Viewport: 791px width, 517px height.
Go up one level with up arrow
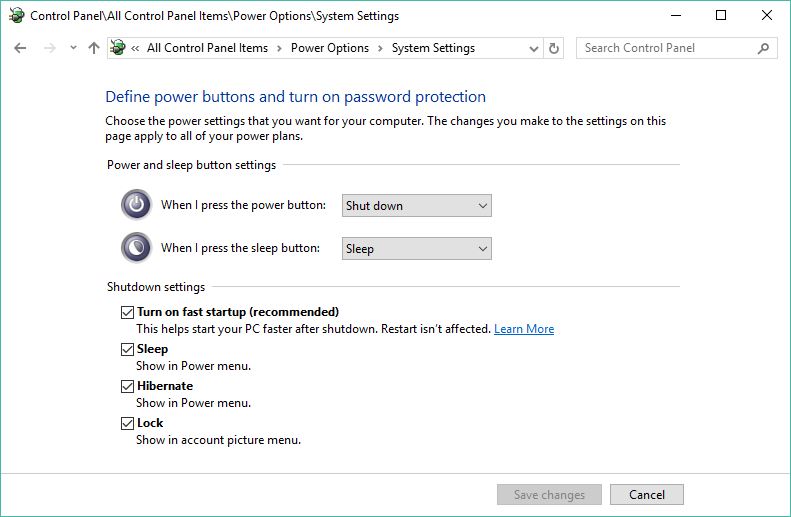click(x=94, y=48)
